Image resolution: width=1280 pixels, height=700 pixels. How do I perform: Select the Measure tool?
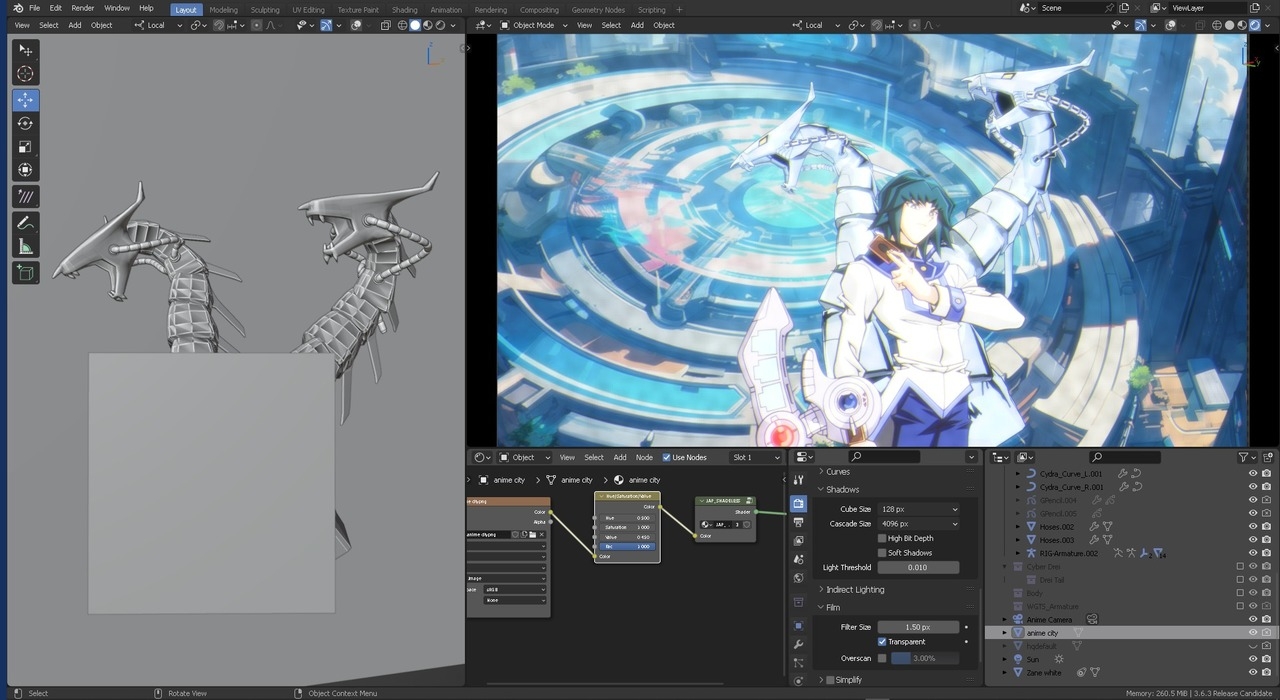26,247
